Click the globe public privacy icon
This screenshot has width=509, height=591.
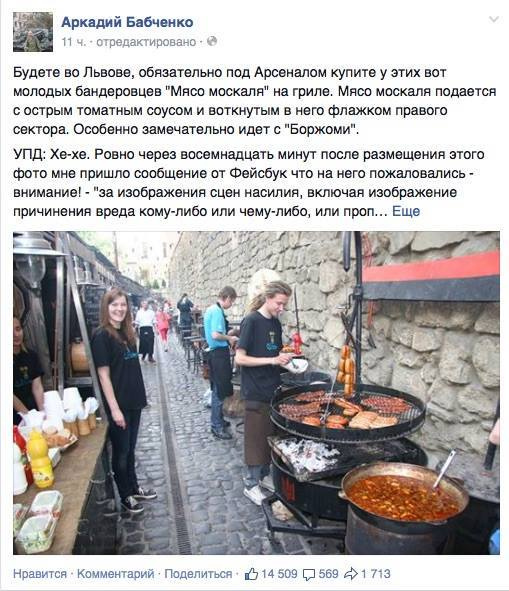(x=212, y=41)
